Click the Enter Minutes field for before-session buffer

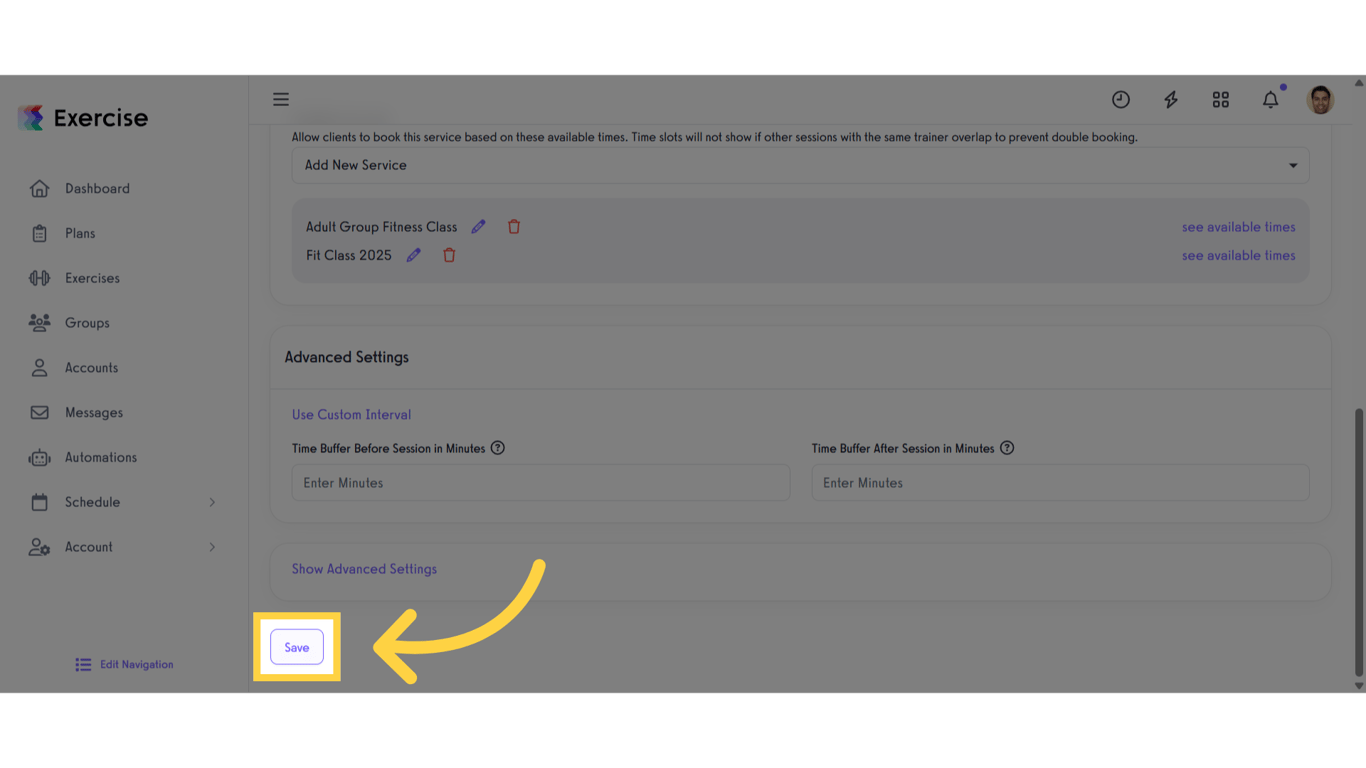coord(540,482)
